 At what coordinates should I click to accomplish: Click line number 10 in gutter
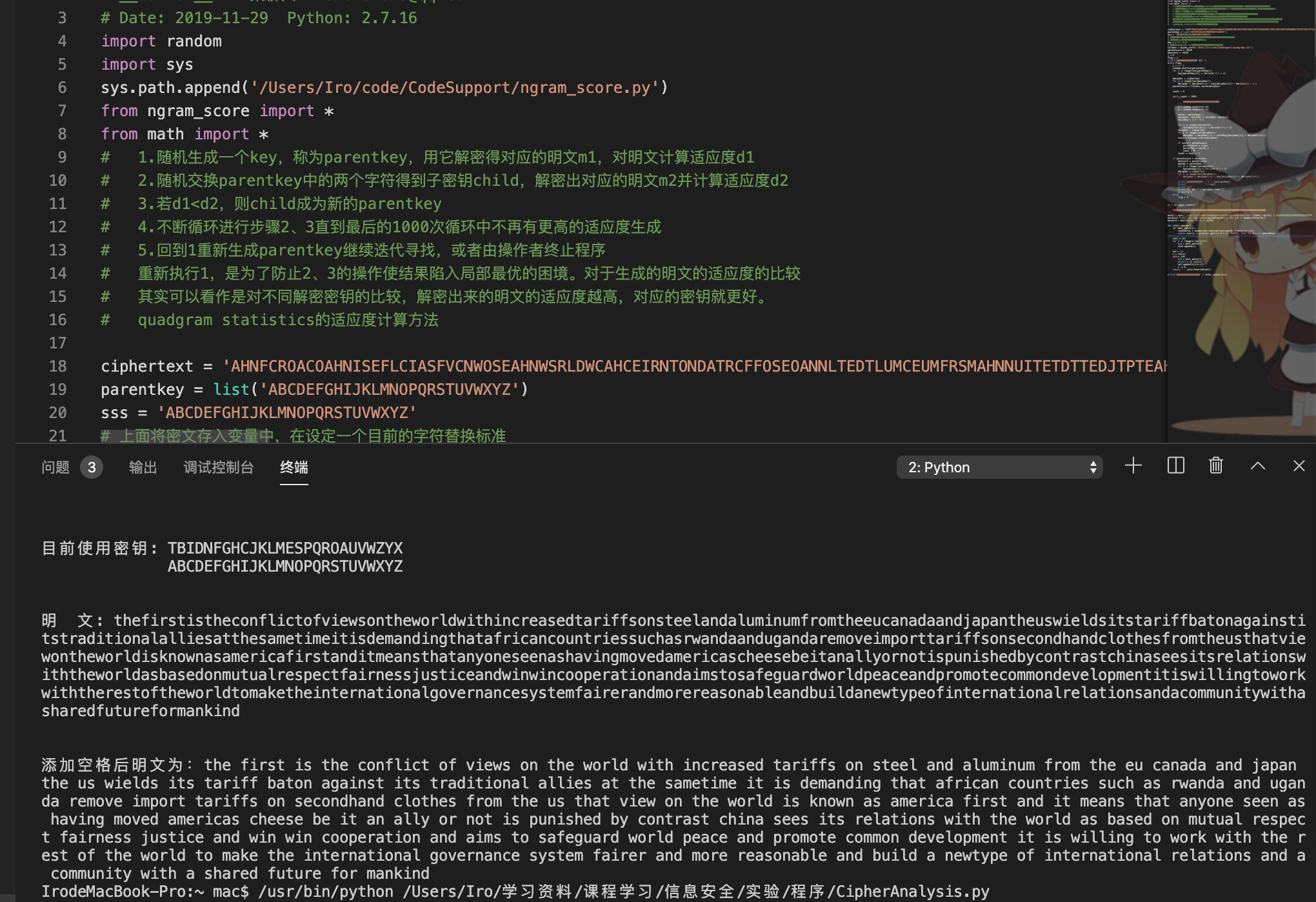coord(57,181)
